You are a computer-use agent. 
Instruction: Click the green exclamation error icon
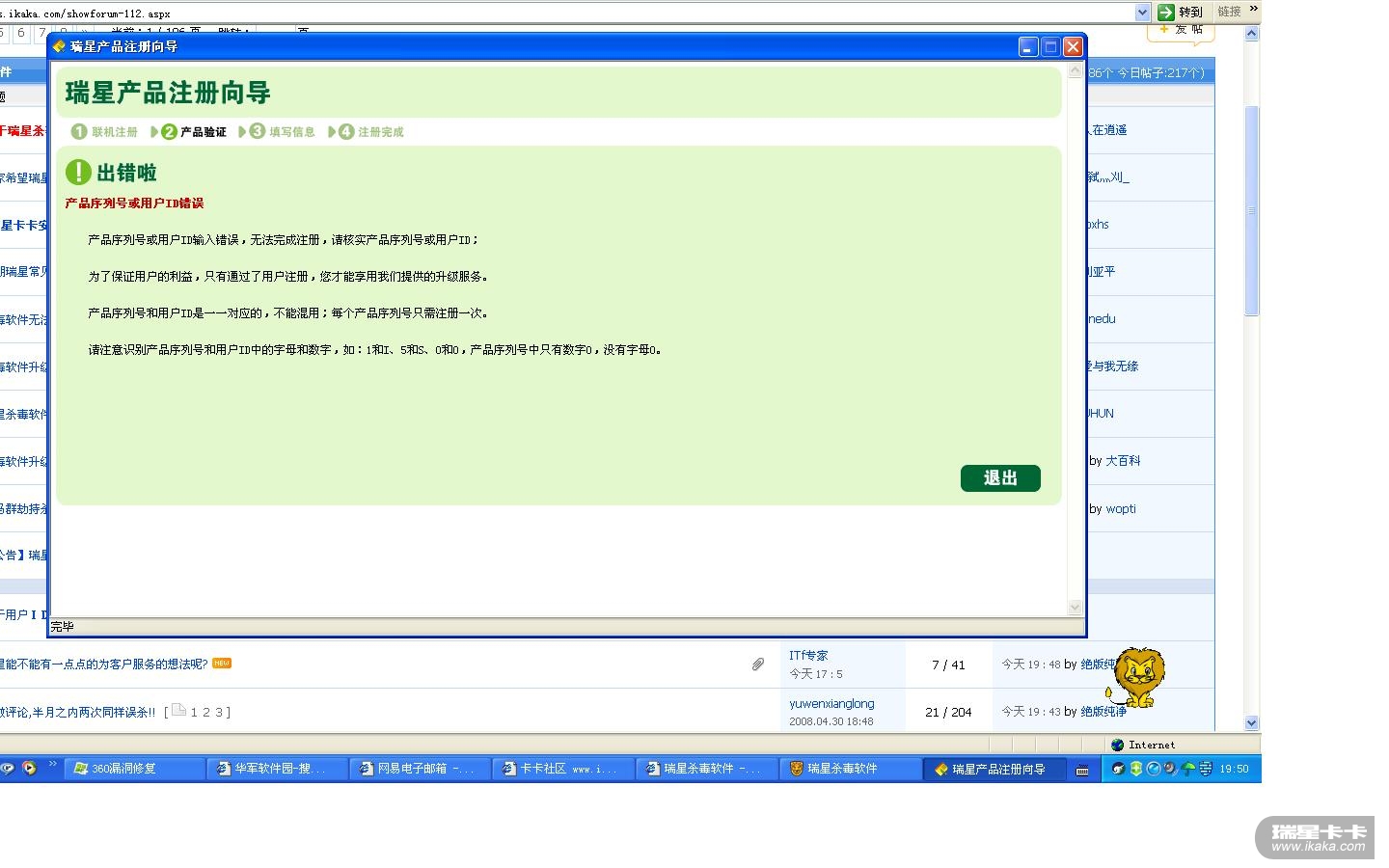click(78, 173)
